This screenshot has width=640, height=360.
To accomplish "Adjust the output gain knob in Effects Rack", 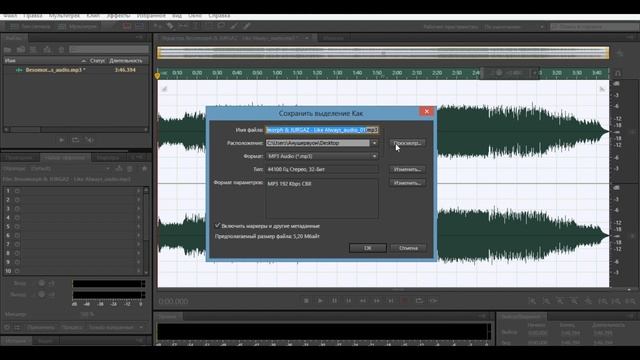I will (x=42, y=294).
